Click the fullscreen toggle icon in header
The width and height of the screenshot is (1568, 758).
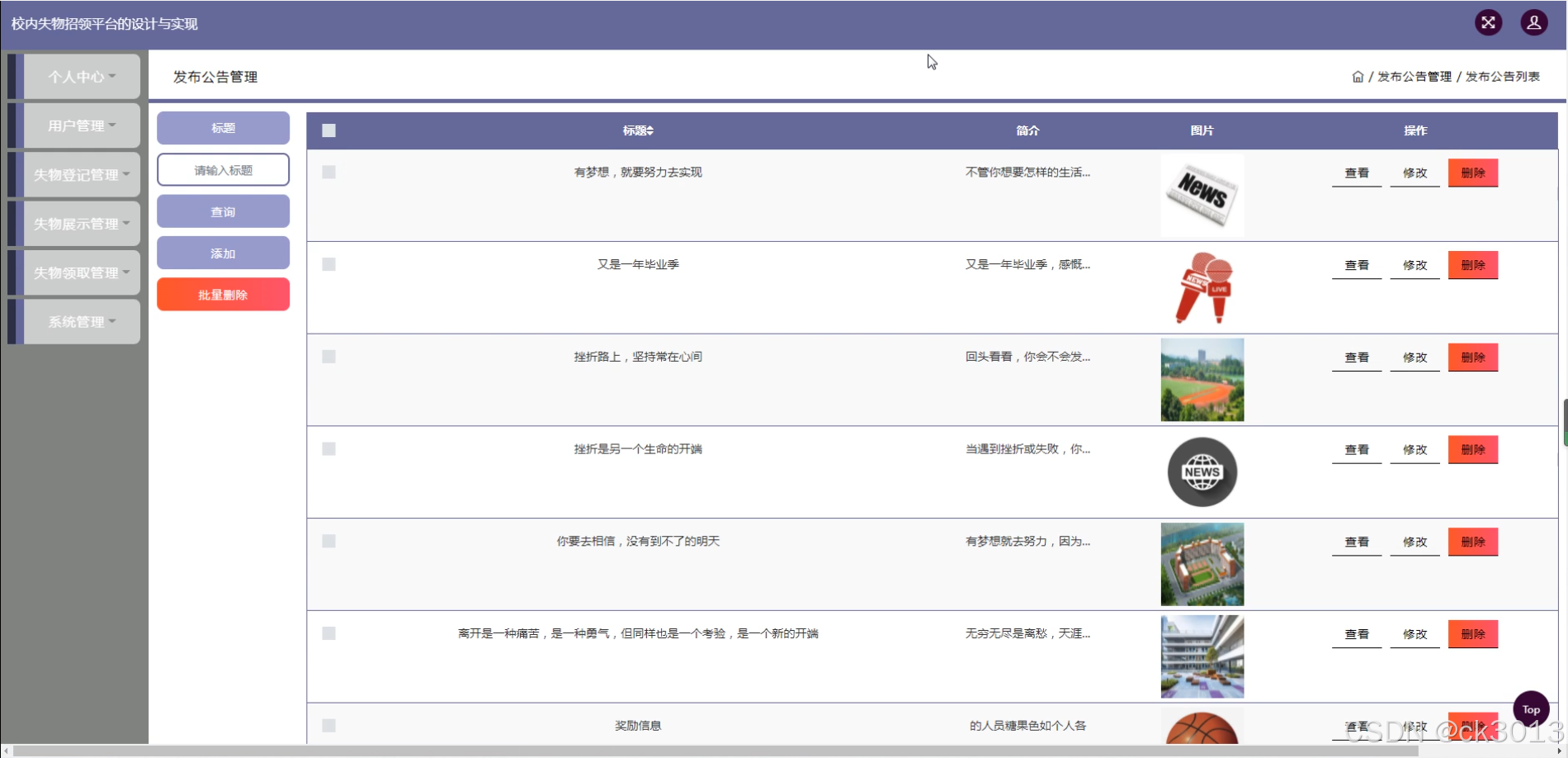tap(1488, 22)
